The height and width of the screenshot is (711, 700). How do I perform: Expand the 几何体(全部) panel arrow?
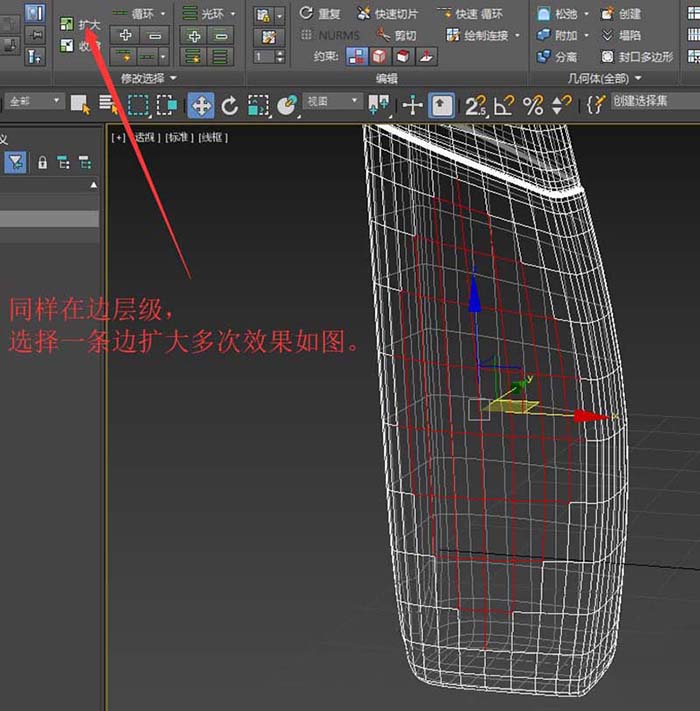click(x=637, y=78)
